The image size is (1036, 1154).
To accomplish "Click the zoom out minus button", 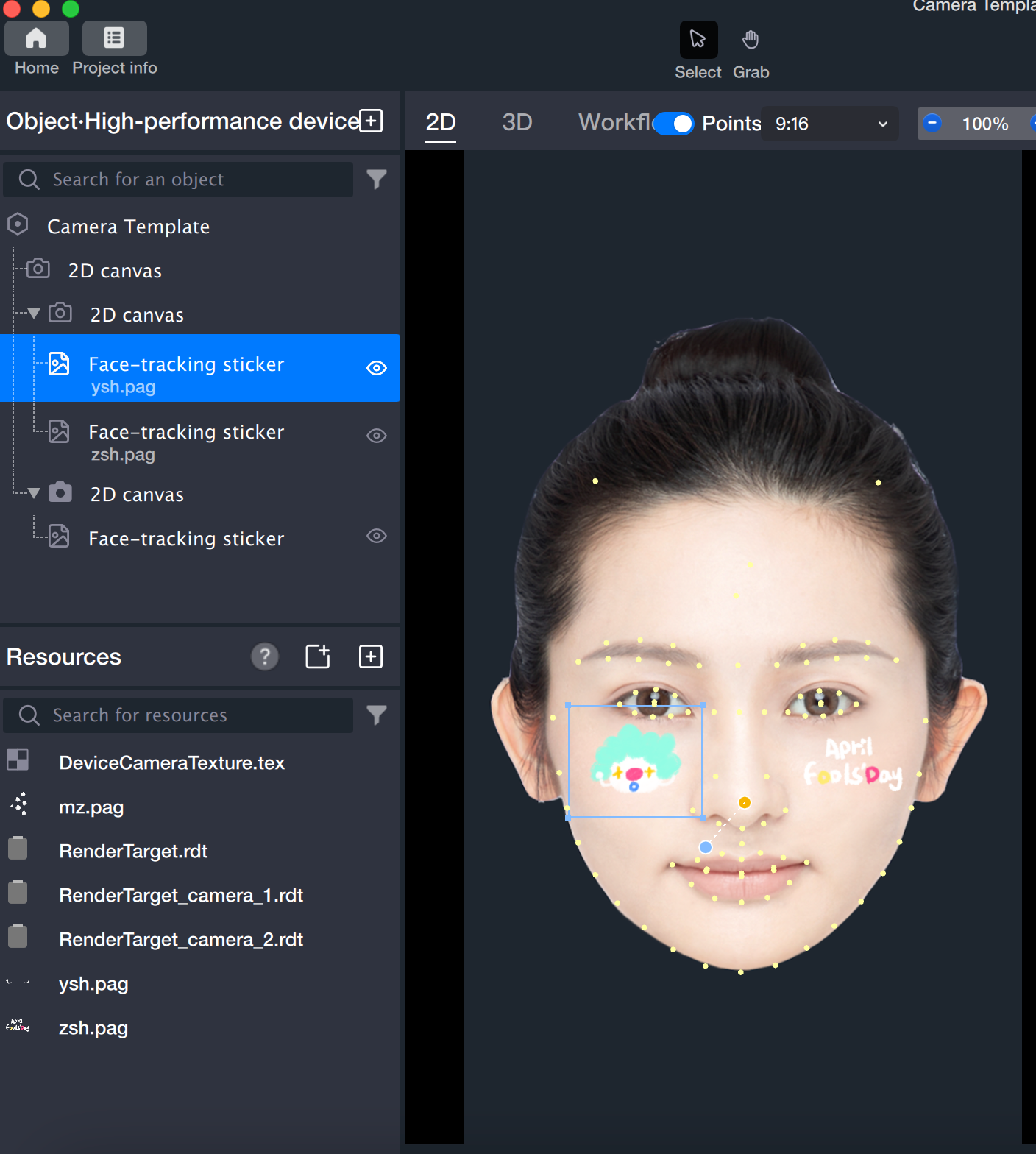I will click(x=932, y=123).
